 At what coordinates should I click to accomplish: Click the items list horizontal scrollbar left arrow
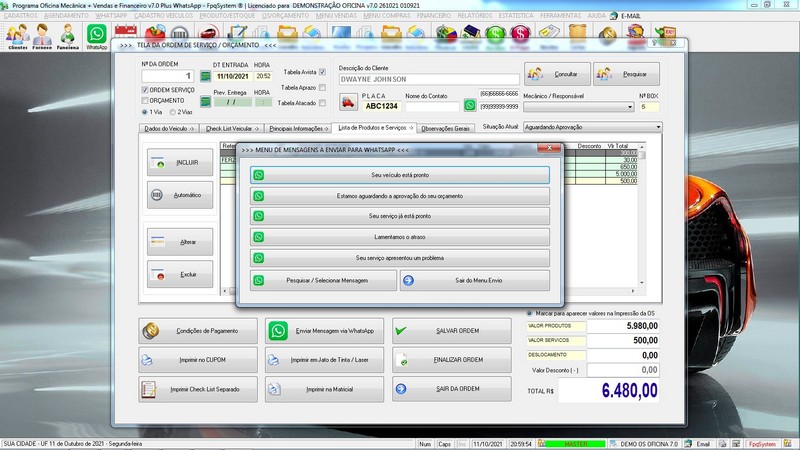pyautogui.click(x=225, y=291)
